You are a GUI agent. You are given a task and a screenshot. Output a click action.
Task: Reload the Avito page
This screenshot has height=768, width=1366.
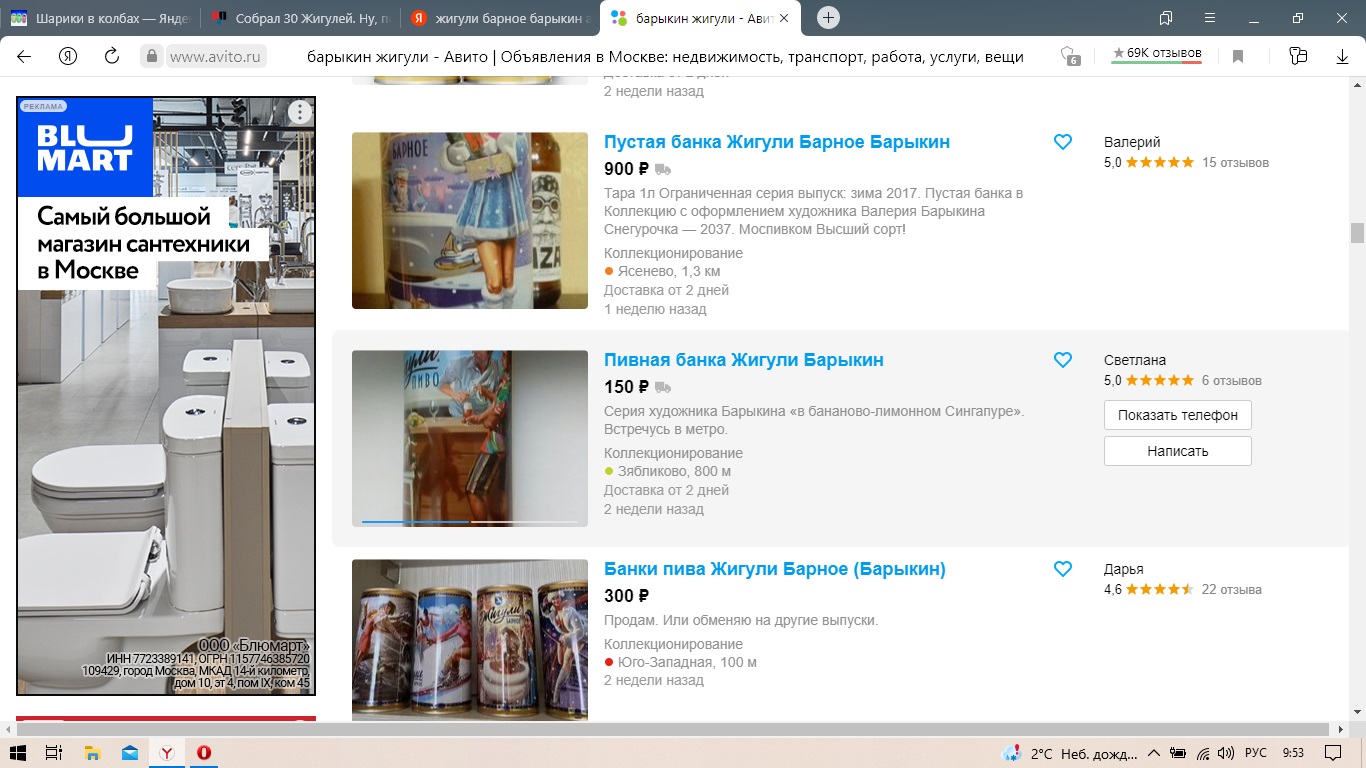pos(112,56)
